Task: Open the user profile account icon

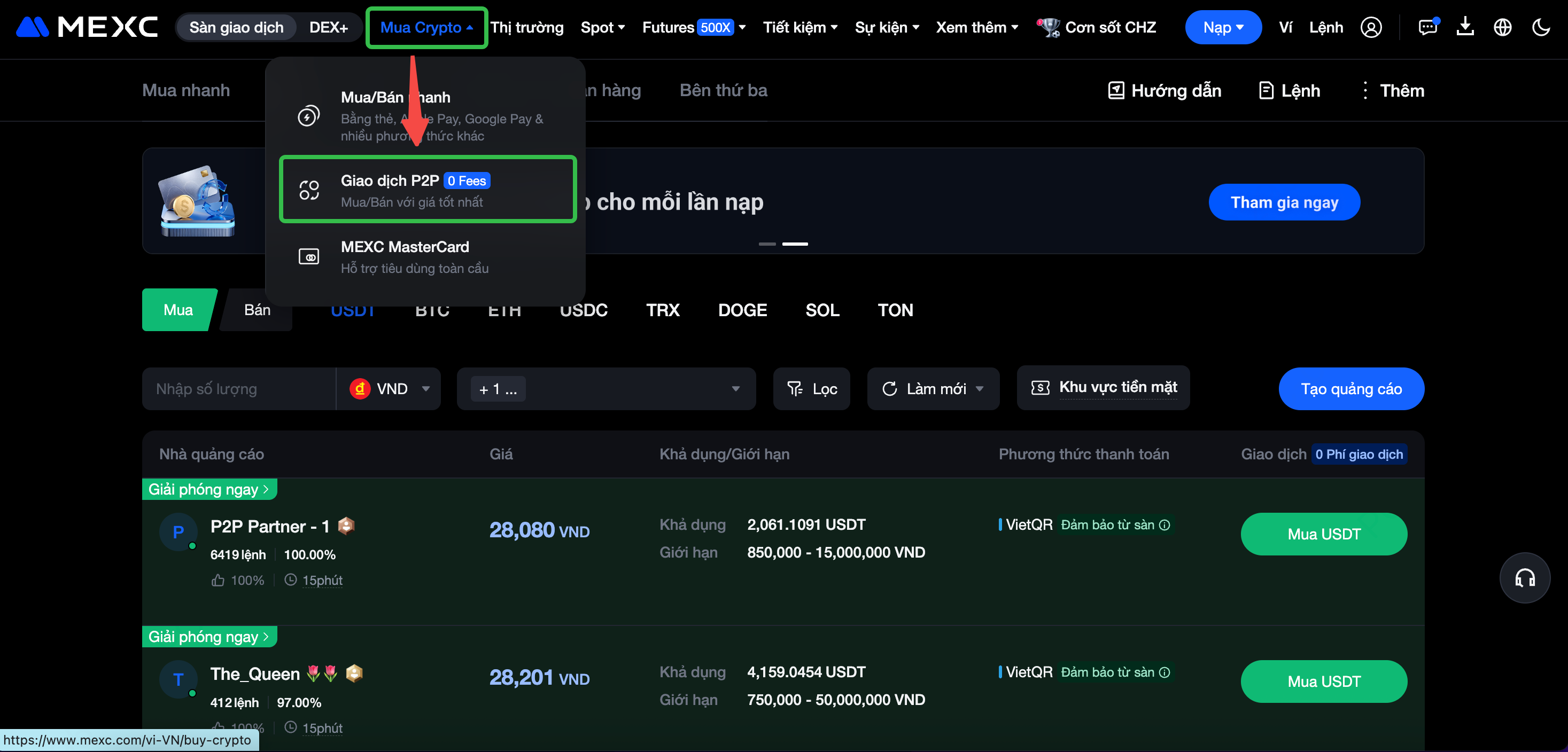Action: coord(1371,27)
